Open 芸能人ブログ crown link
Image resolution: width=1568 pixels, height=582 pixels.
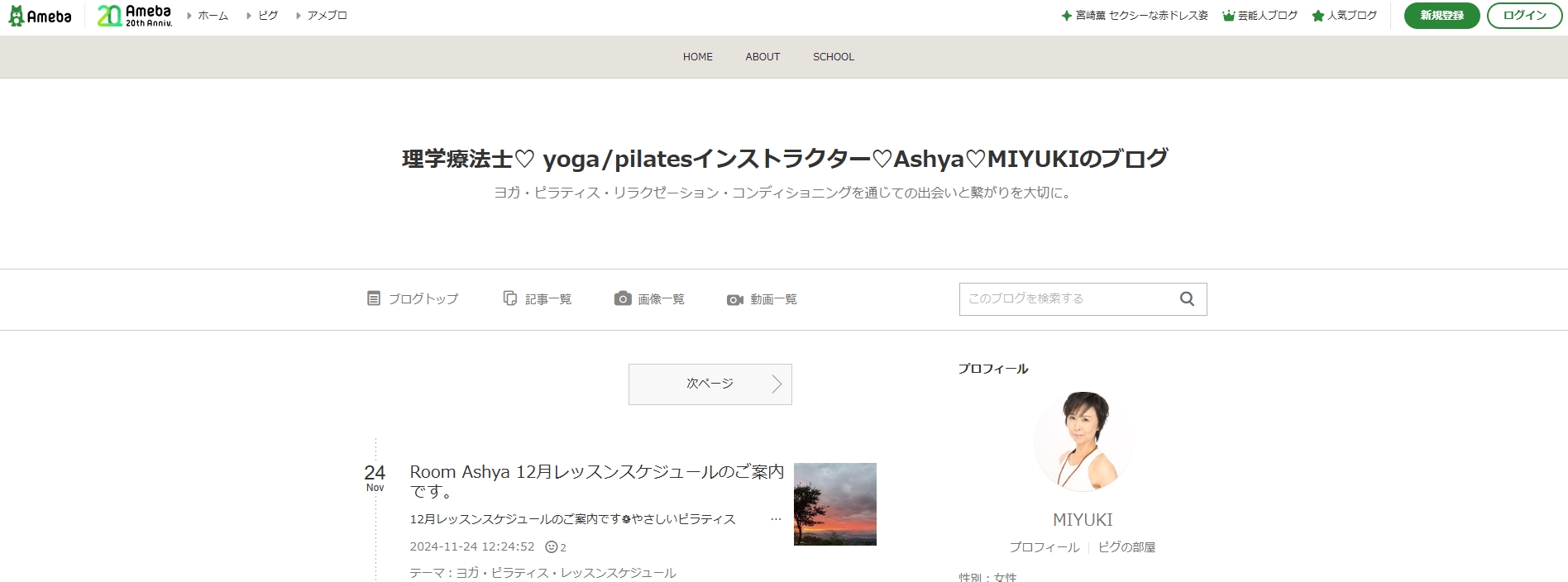point(1260,16)
